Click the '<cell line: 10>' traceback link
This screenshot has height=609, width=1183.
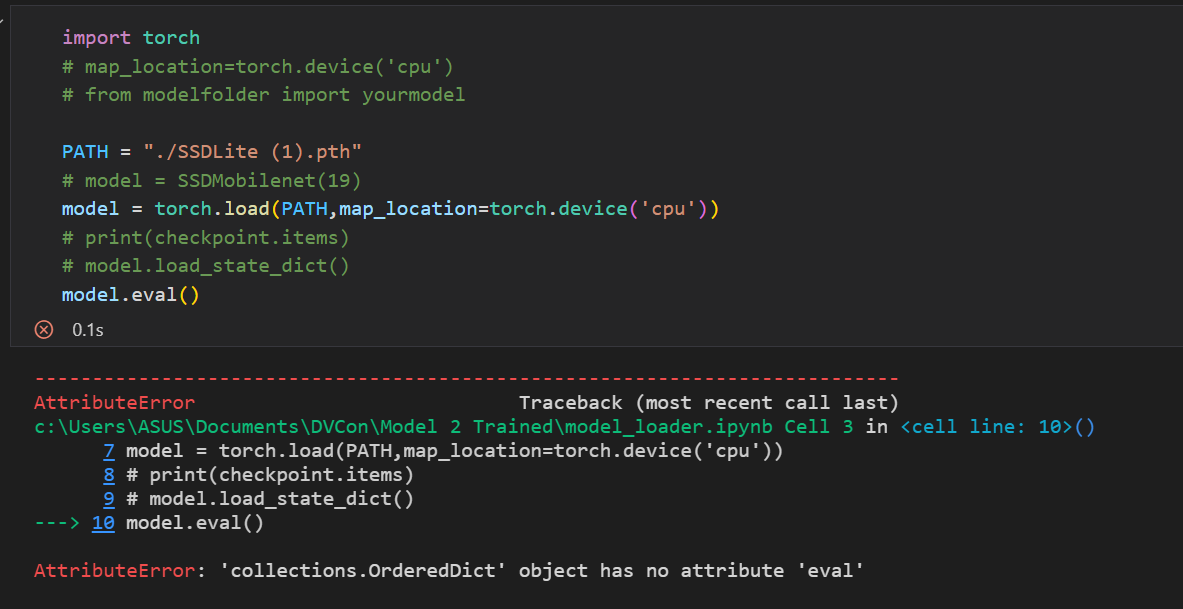point(997,427)
